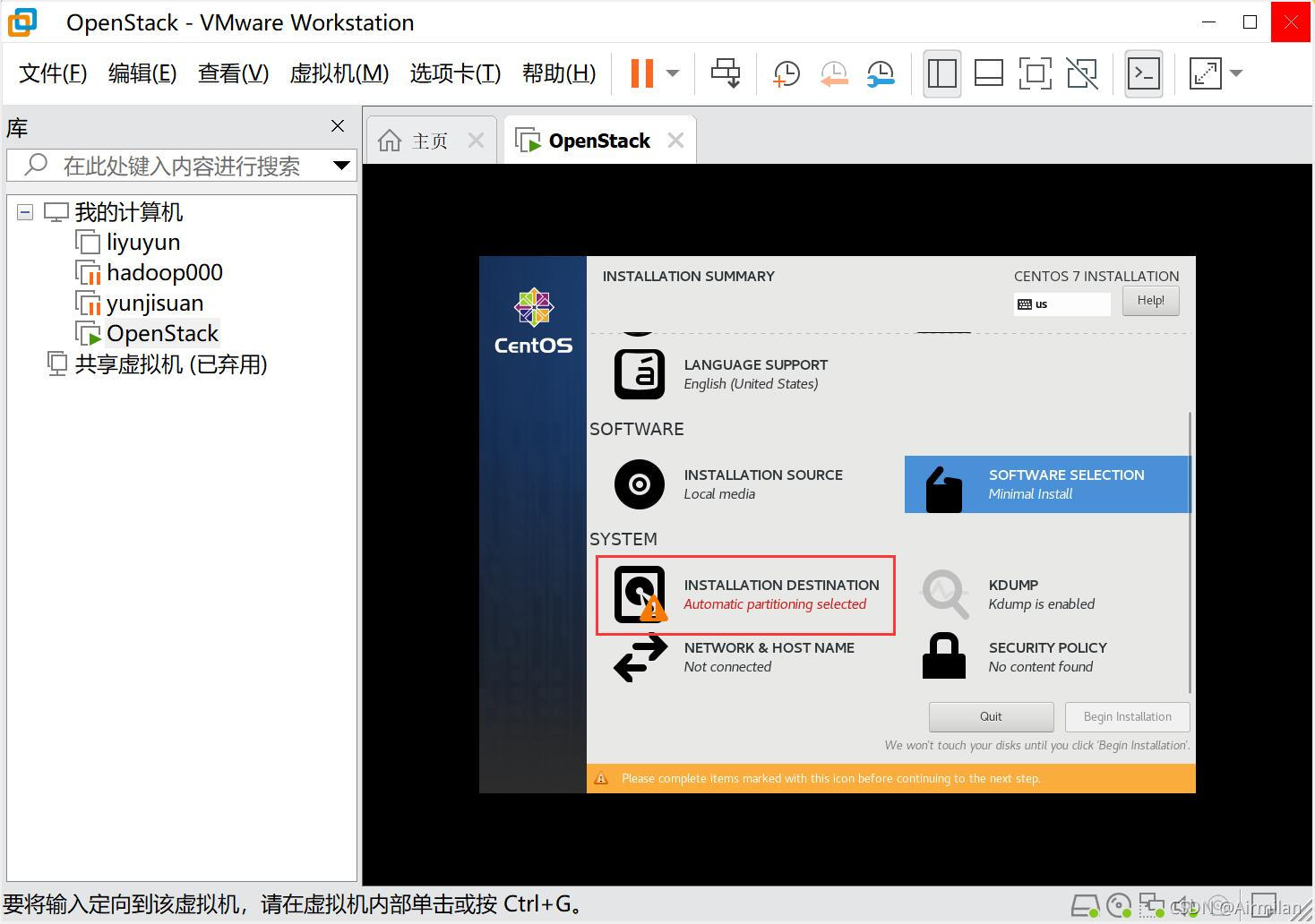Open the console view icon
Screen dimensions: 1315x924
pos(1144,73)
